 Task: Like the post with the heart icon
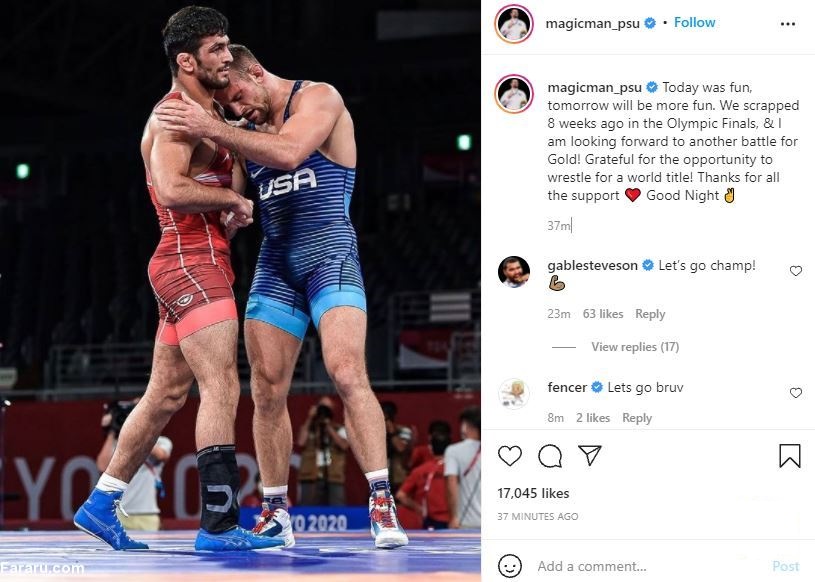[x=509, y=456]
